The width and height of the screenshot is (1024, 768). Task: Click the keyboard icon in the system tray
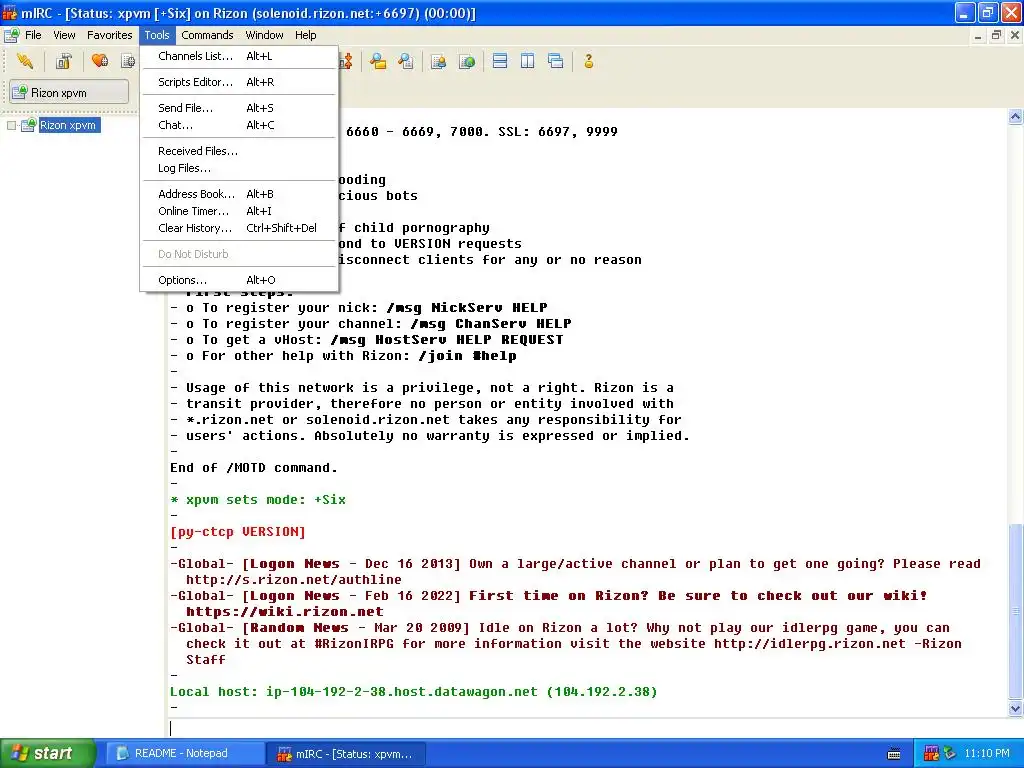(x=894, y=754)
